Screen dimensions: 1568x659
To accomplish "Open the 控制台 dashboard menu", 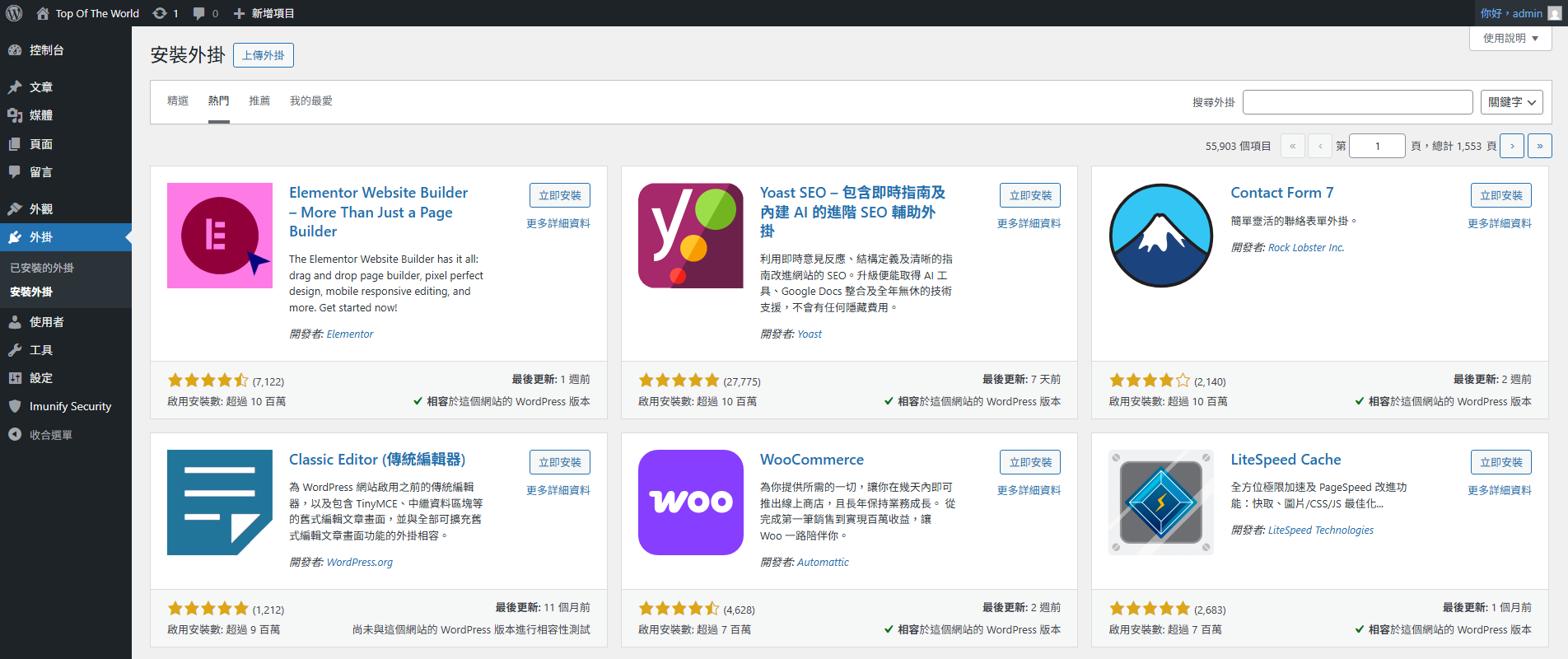I will pyautogui.click(x=66, y=50).
